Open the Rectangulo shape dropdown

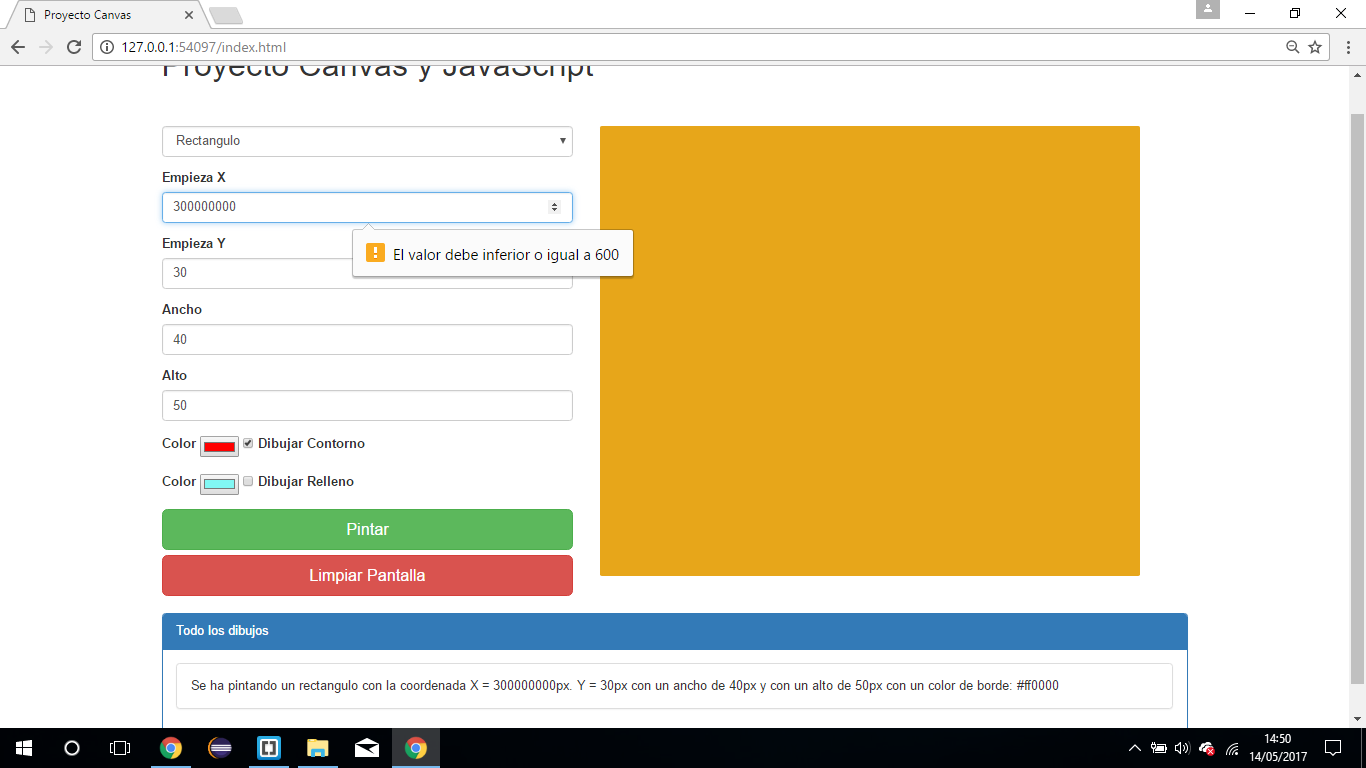(x=367, y=141)
